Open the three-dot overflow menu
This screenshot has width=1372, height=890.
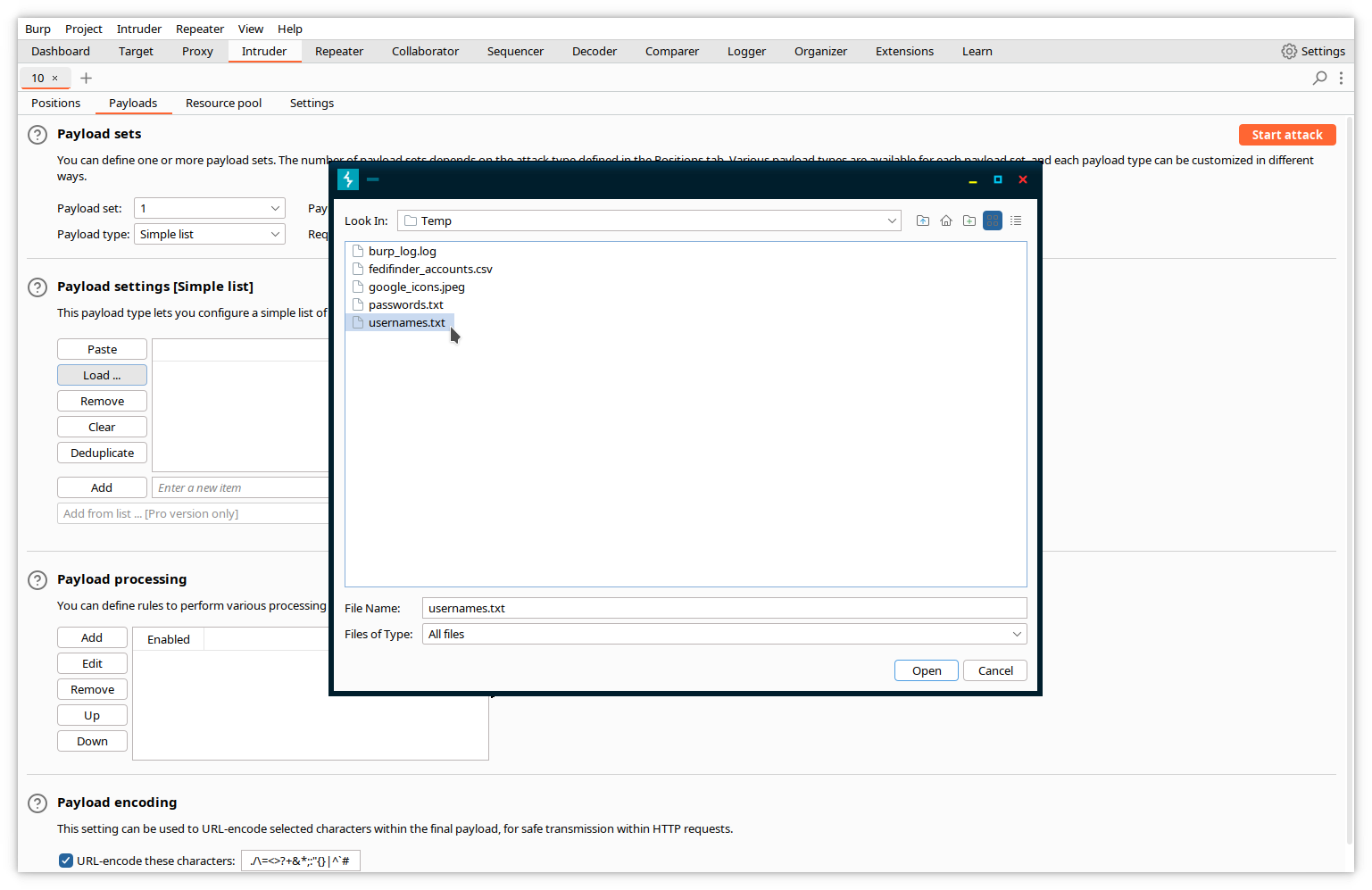[x=1342, y=78]
